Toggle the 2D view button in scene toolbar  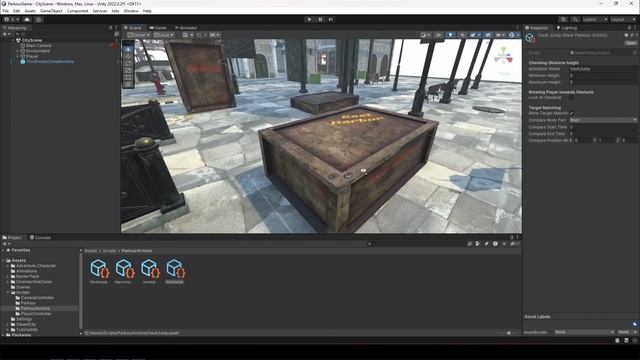pos(439,35)
